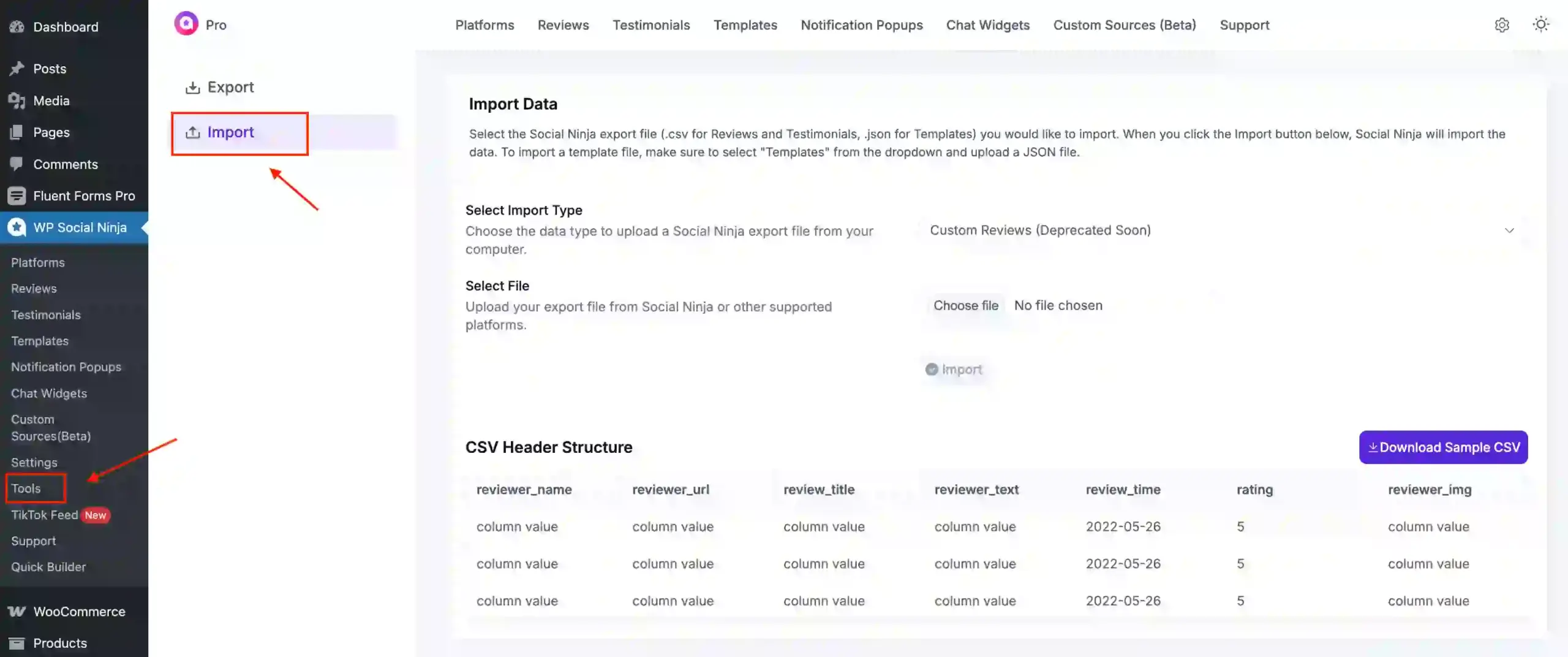1568x657 pixels.
Task: Click the Choose file button
Action: tap(966, 305)
